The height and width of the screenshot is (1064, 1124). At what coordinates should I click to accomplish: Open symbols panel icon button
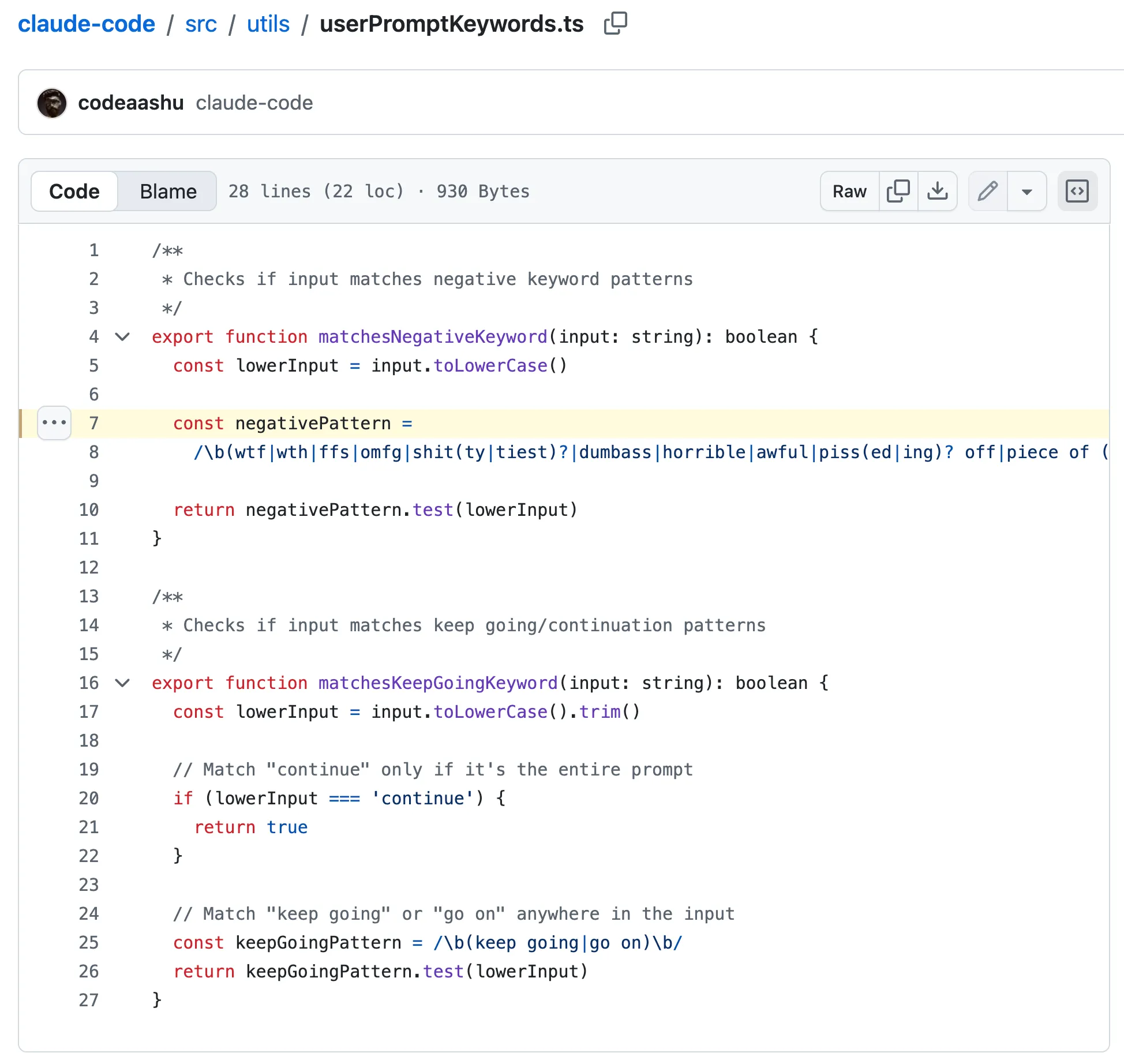[x=1077, y=191]
